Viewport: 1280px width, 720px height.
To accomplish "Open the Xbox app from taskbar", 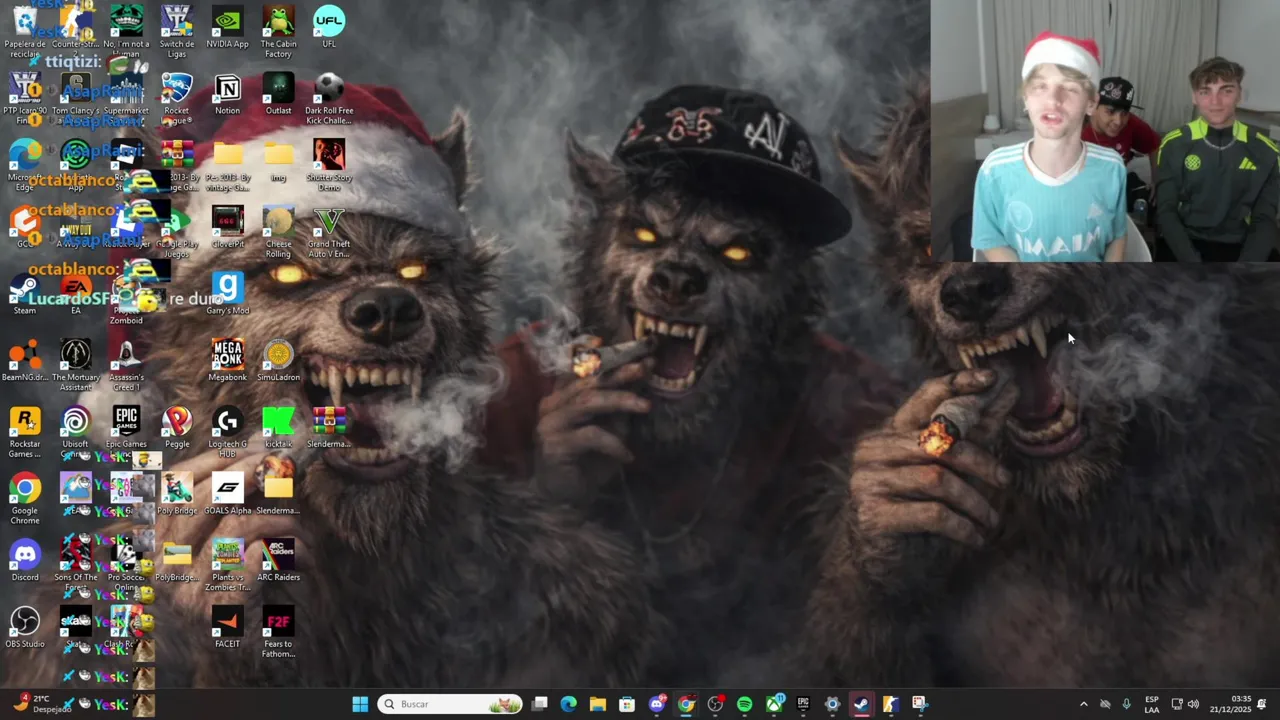I will pos(774,704).
